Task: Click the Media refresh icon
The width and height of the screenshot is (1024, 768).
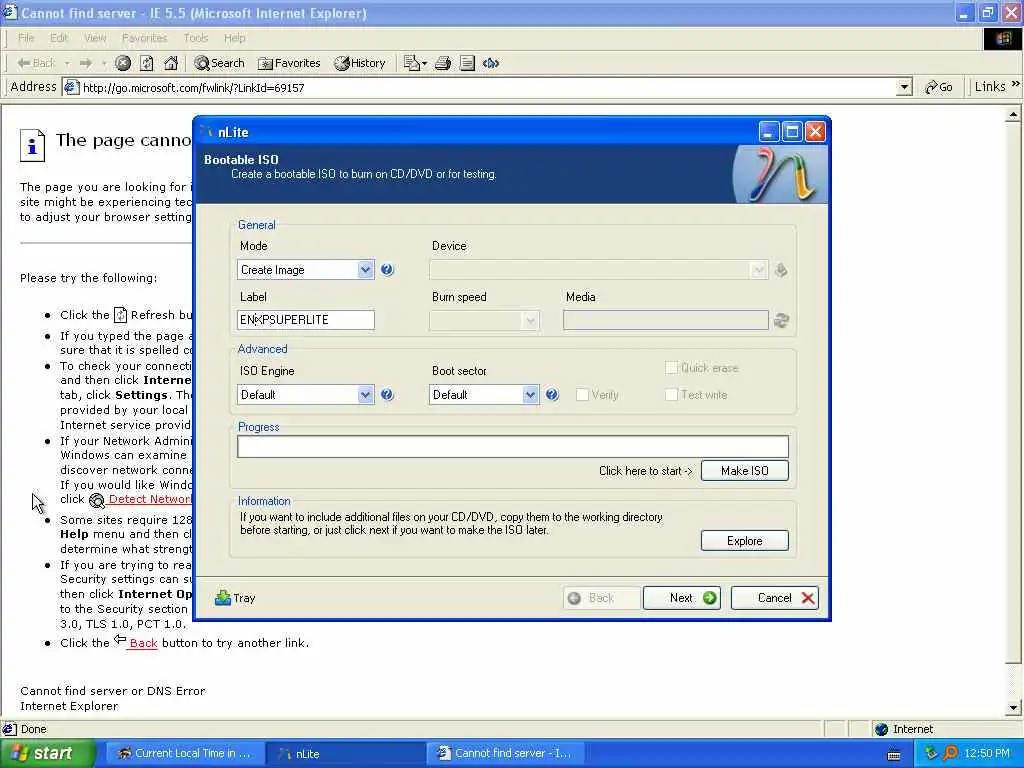Action: click(x=781, y=320)
